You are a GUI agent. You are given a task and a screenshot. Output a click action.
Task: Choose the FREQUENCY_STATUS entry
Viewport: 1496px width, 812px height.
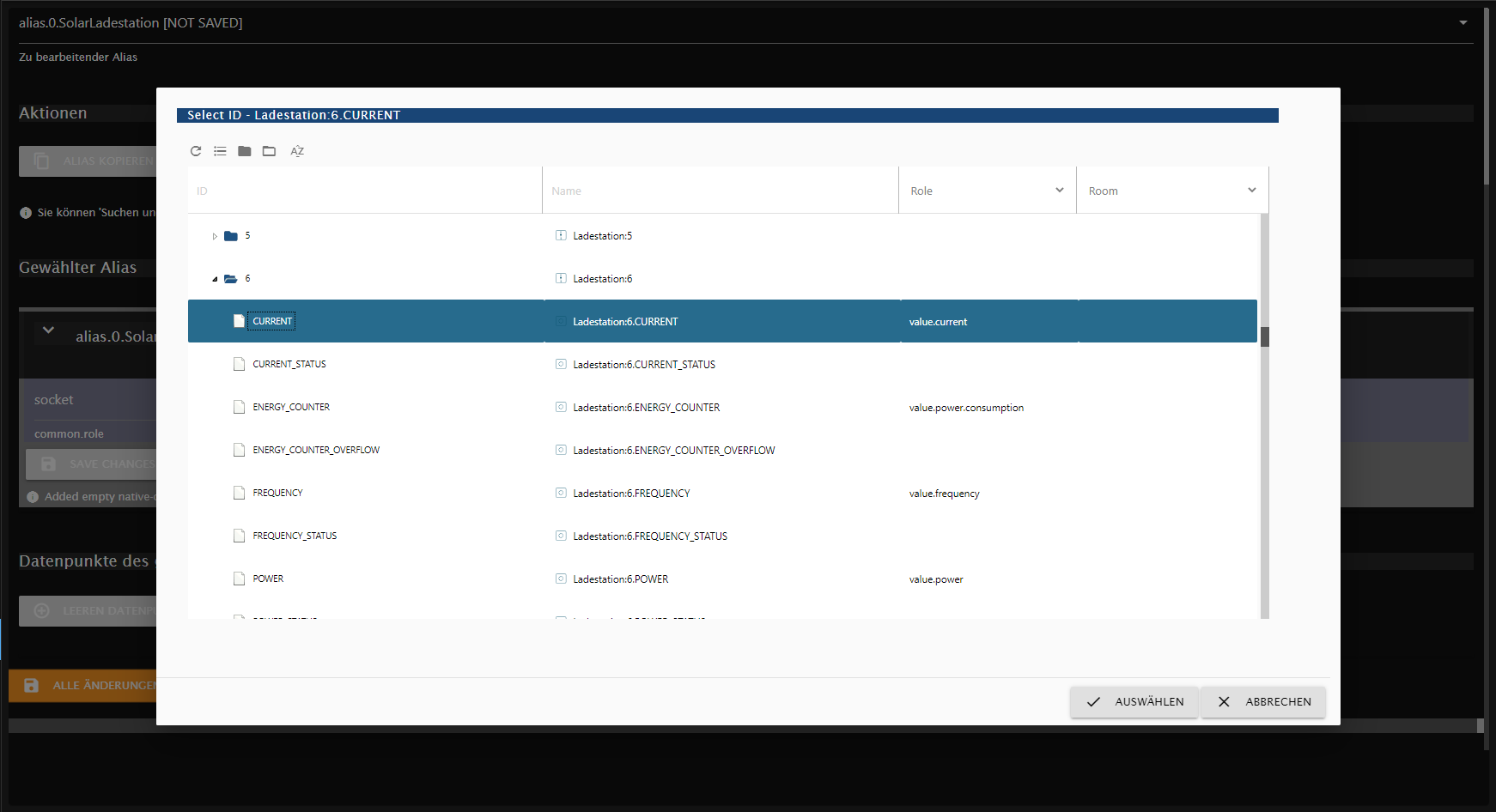click(295, 536)
